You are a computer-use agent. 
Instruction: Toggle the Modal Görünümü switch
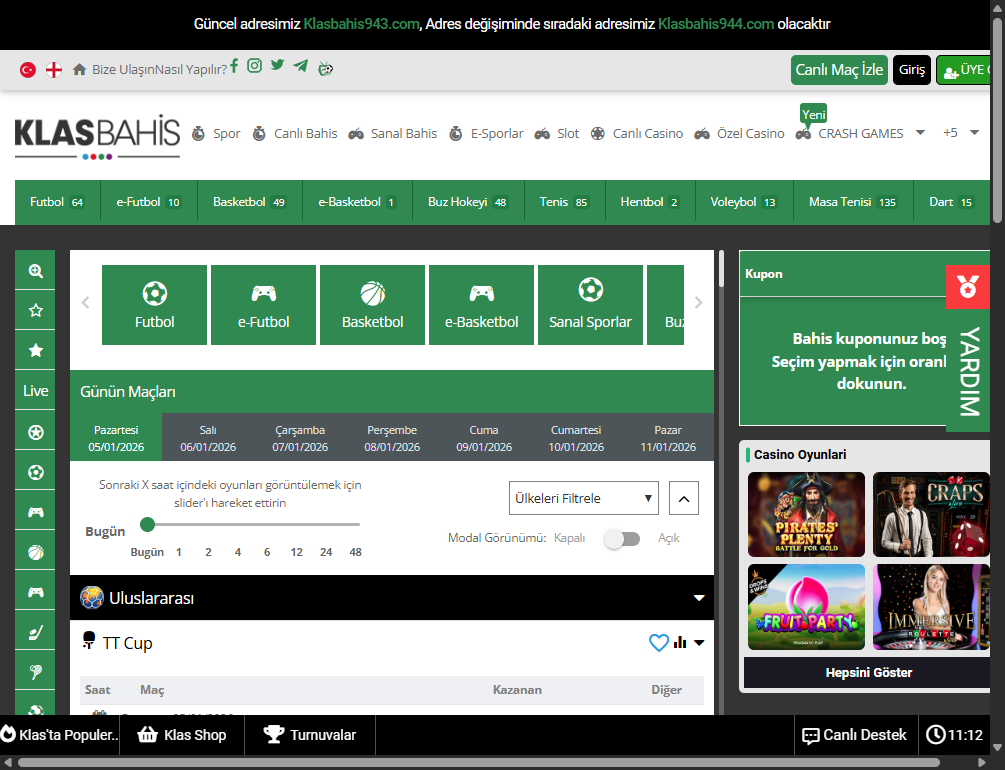coord(622,539)
